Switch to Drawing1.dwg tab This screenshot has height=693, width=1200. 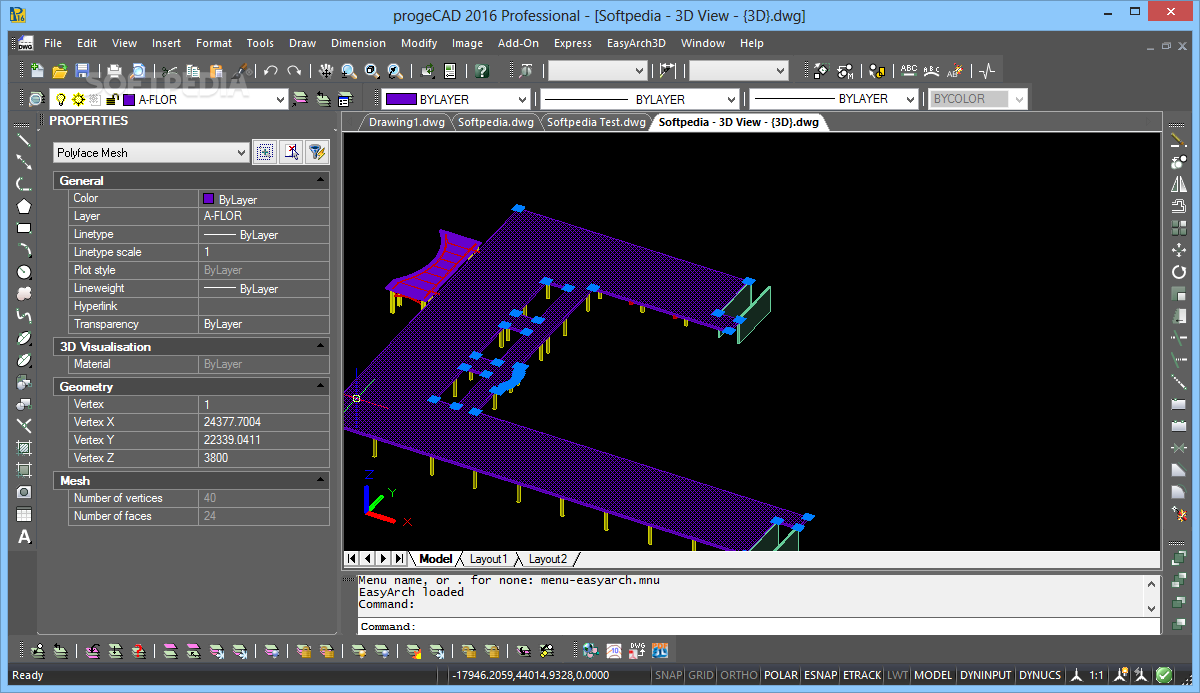click(406, 122)
